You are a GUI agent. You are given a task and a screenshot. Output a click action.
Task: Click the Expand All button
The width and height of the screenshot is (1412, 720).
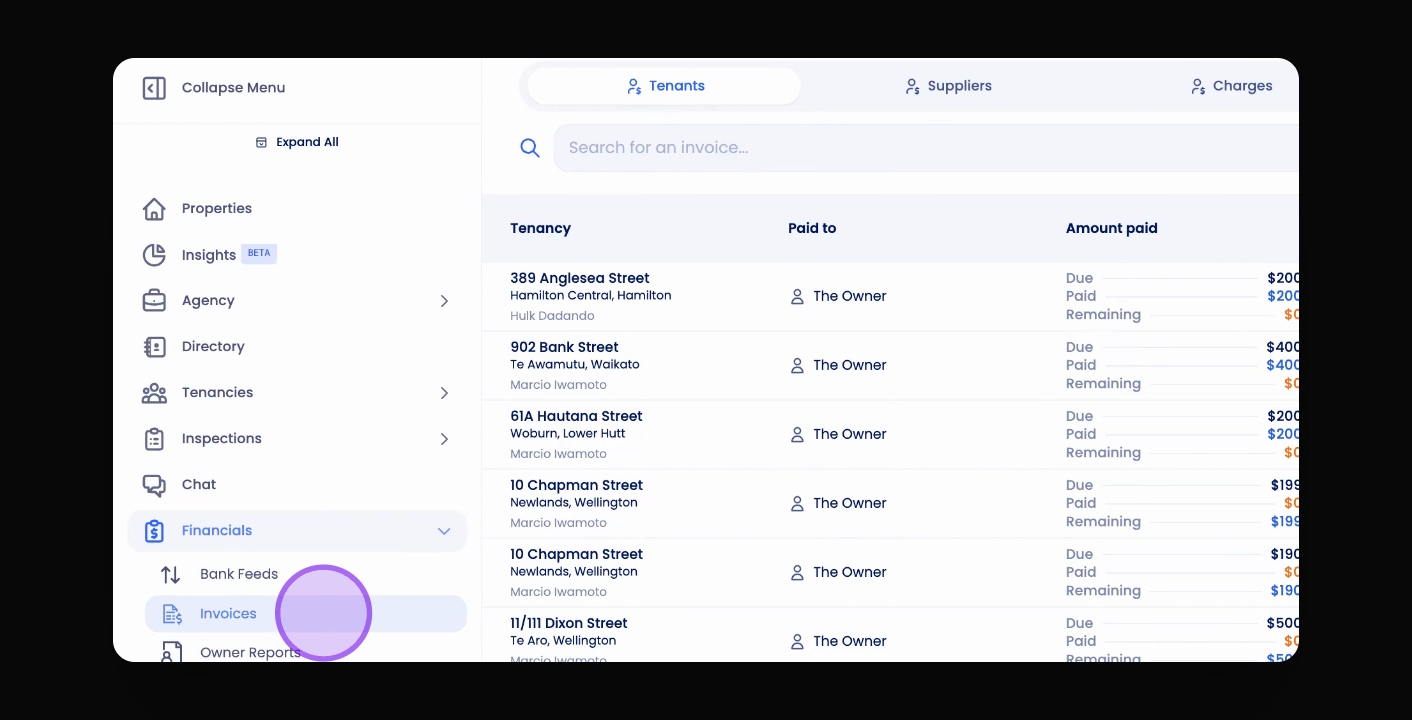coord(297,142)
